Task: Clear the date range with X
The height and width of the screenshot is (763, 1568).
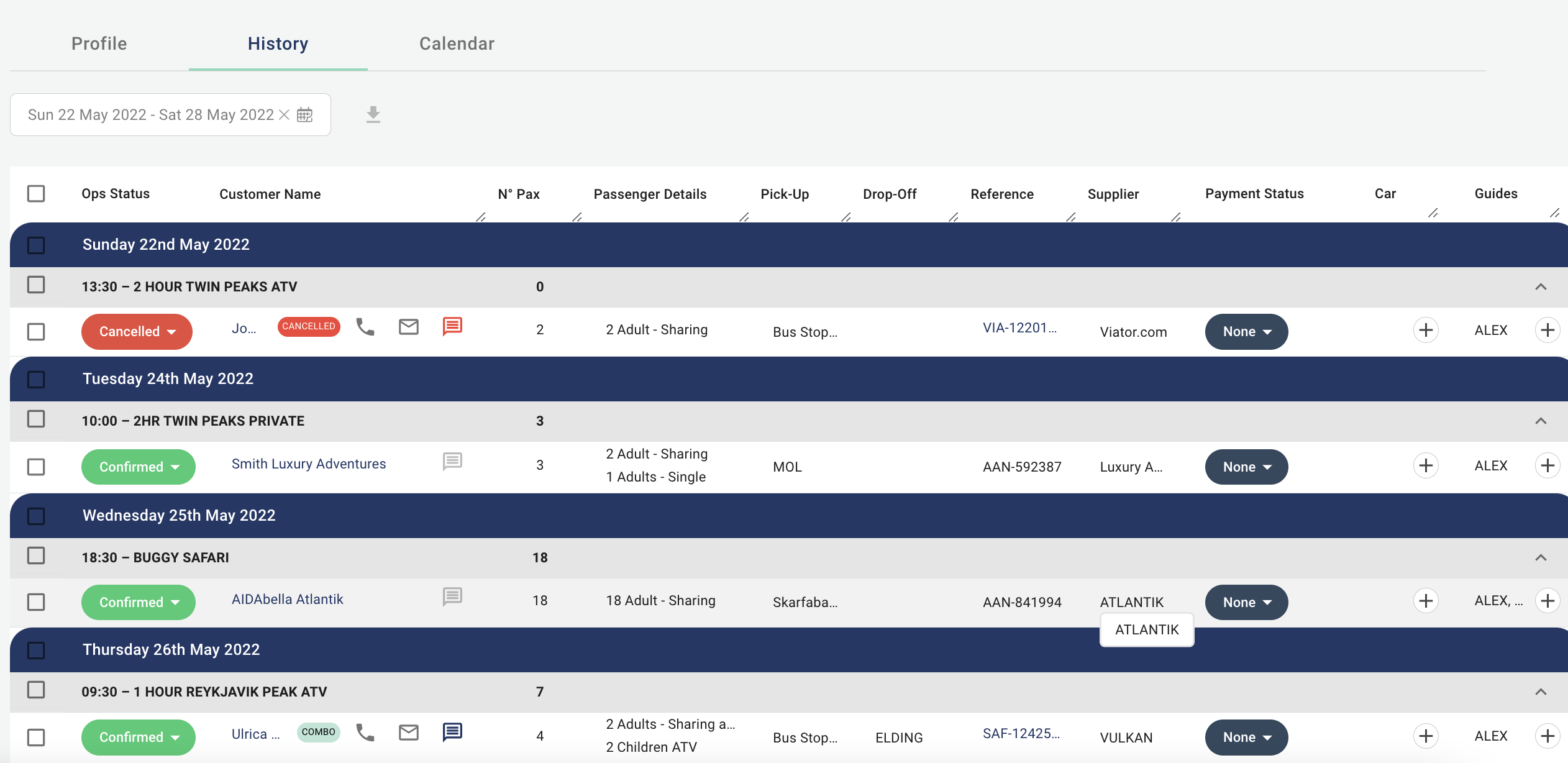Action: [284, 115]
